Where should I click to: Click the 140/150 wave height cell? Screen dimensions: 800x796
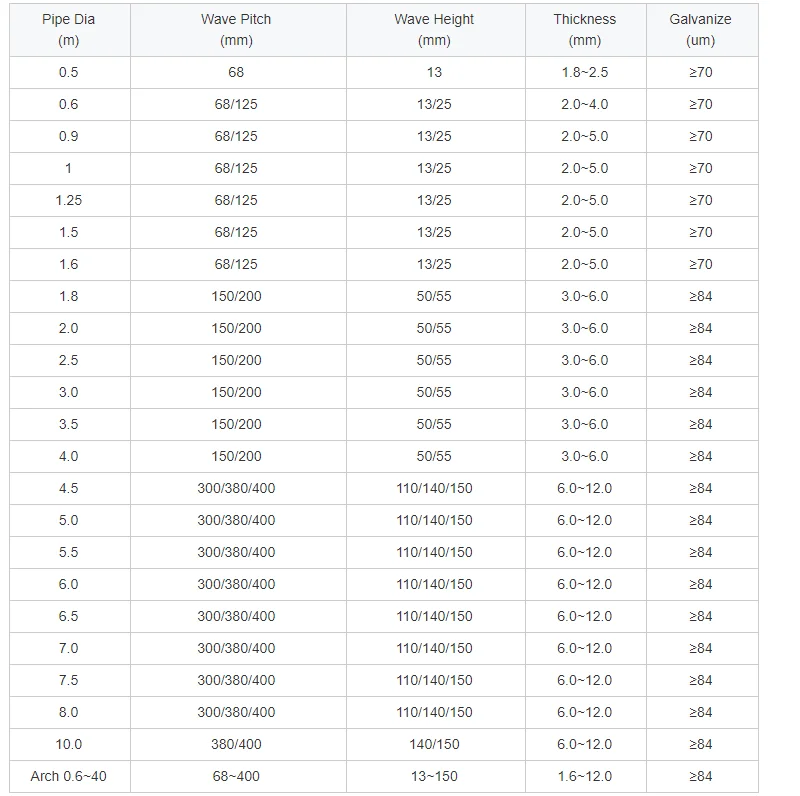coord(434,744)
